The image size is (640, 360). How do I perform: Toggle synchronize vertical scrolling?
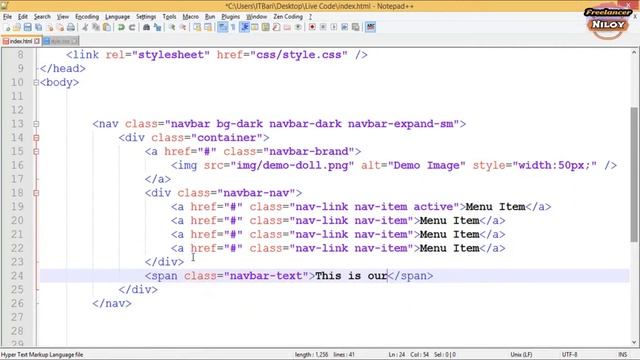[197, 27]
